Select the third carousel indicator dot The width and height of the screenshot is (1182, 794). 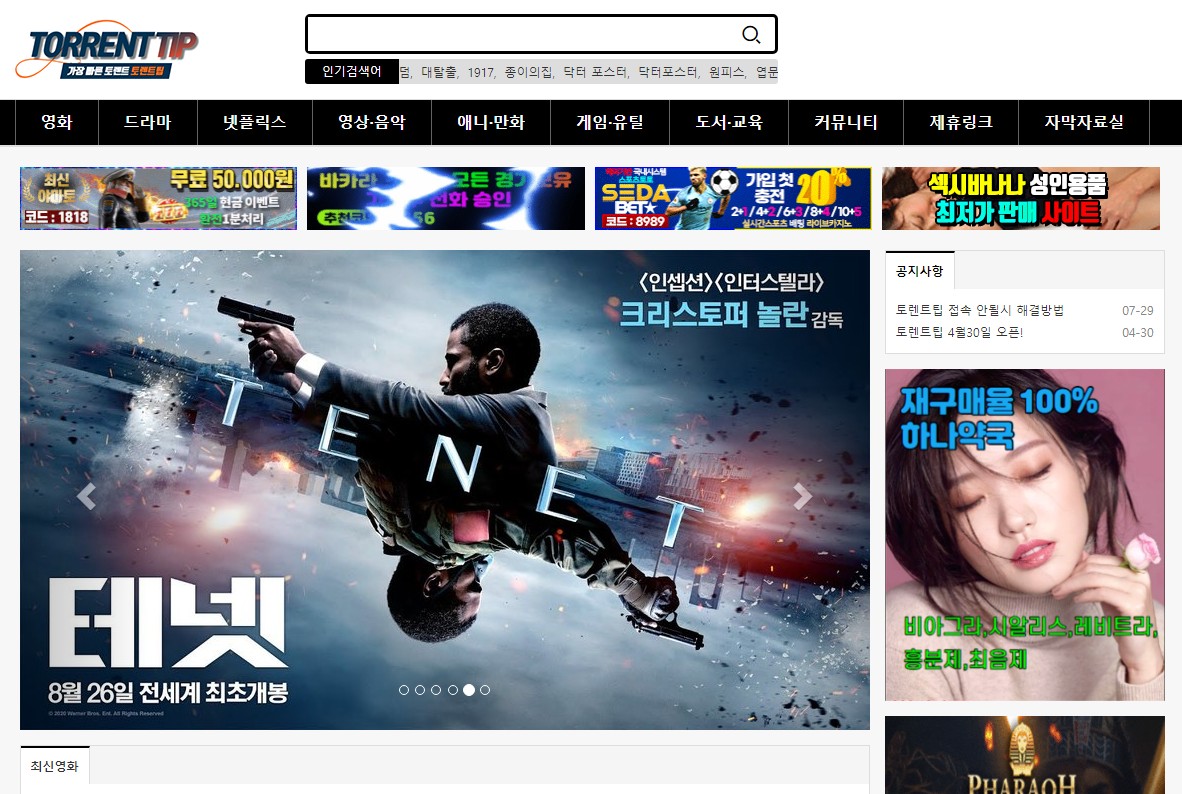coord(436,690)
